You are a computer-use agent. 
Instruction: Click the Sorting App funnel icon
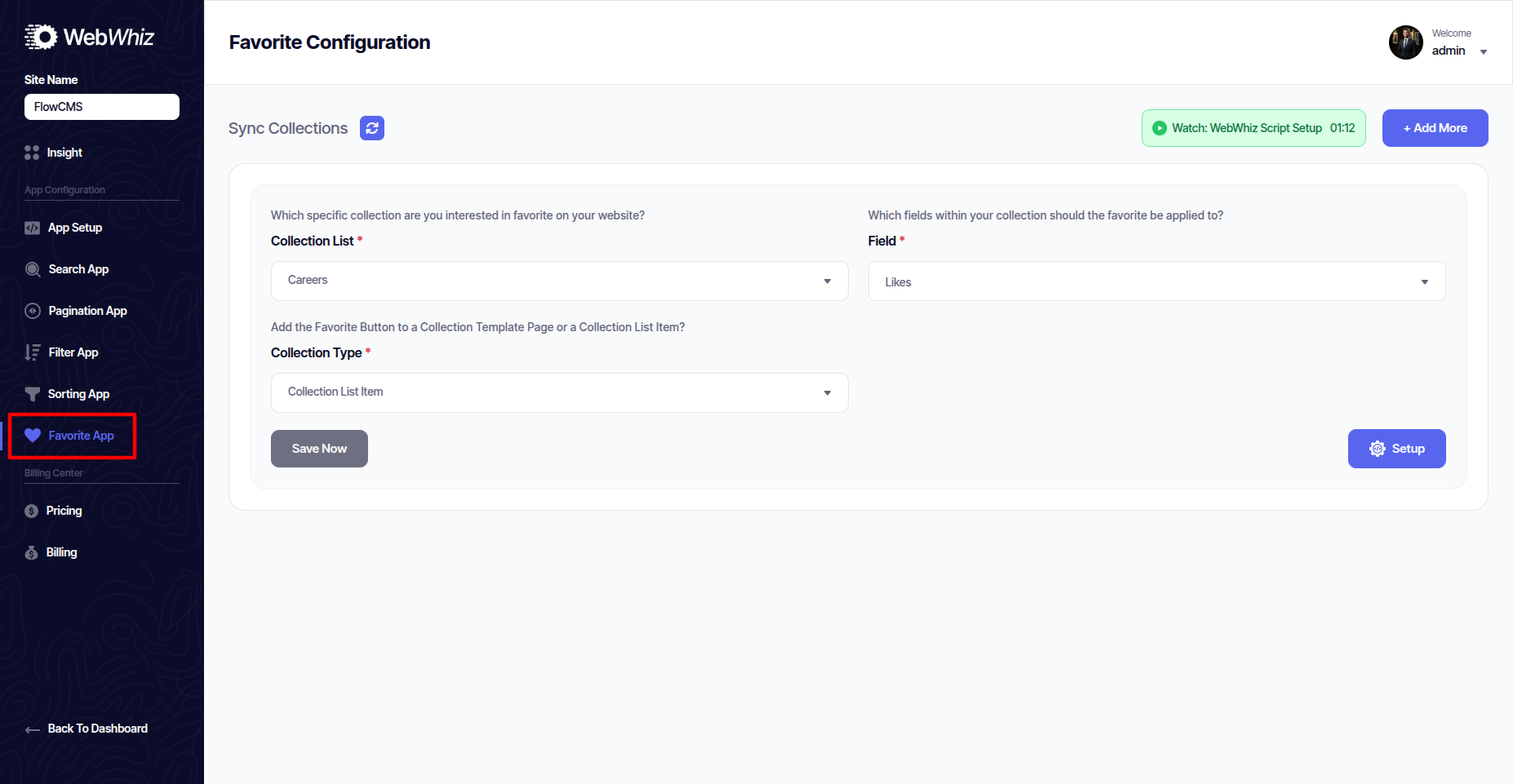tap(33, 394)
